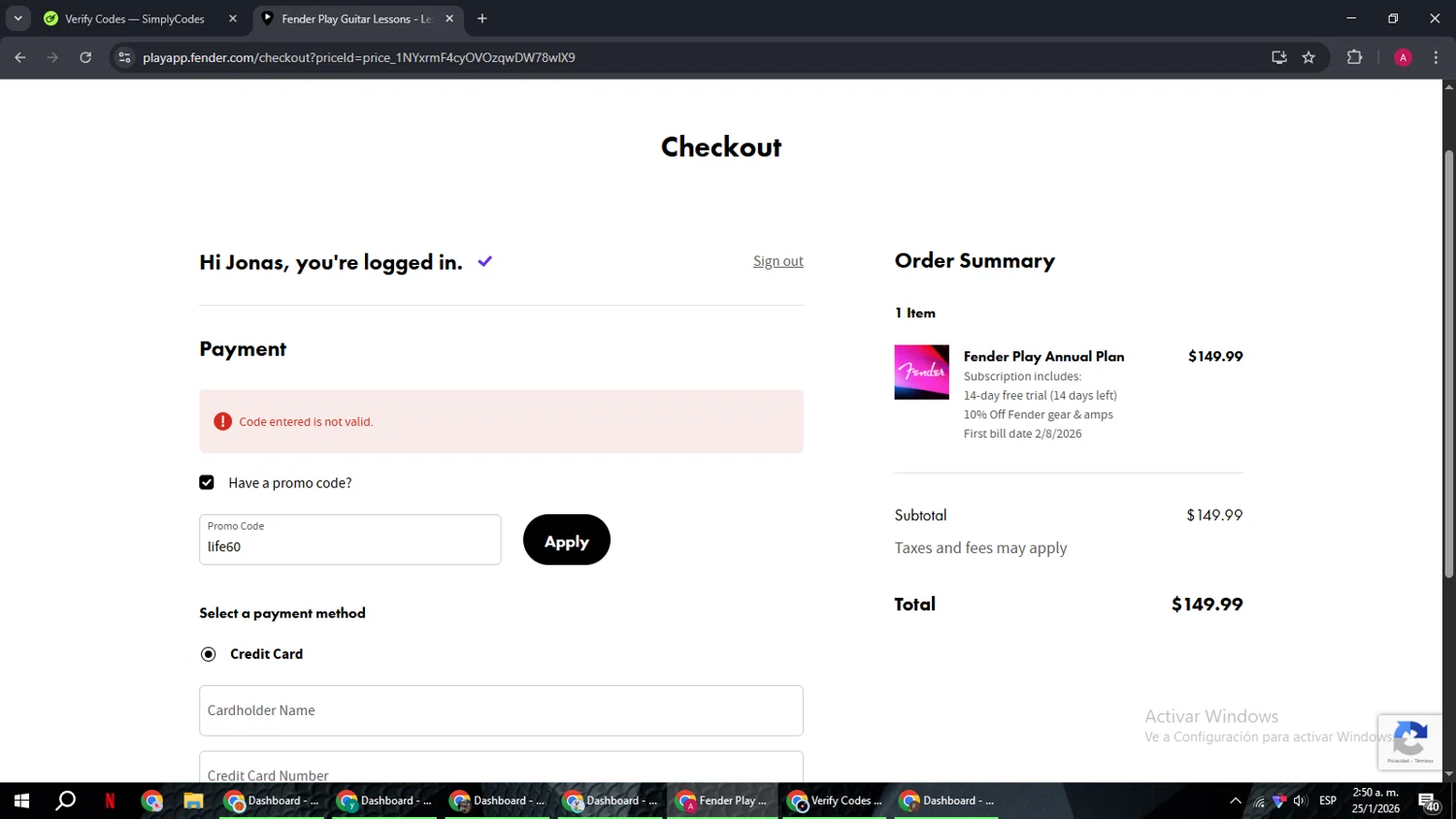Image resolution: width=1456 pixels, height=819 pixels.
Task: Click the red error alert icon
Action: pos(222,421)
